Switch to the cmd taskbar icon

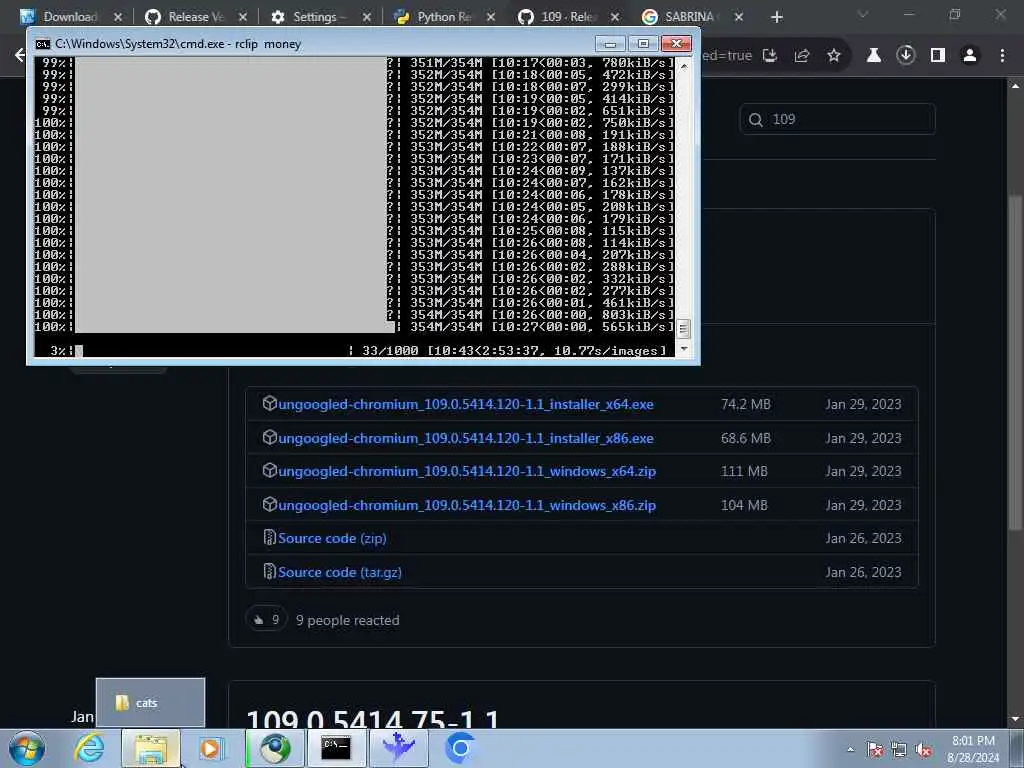coord(336,748)
